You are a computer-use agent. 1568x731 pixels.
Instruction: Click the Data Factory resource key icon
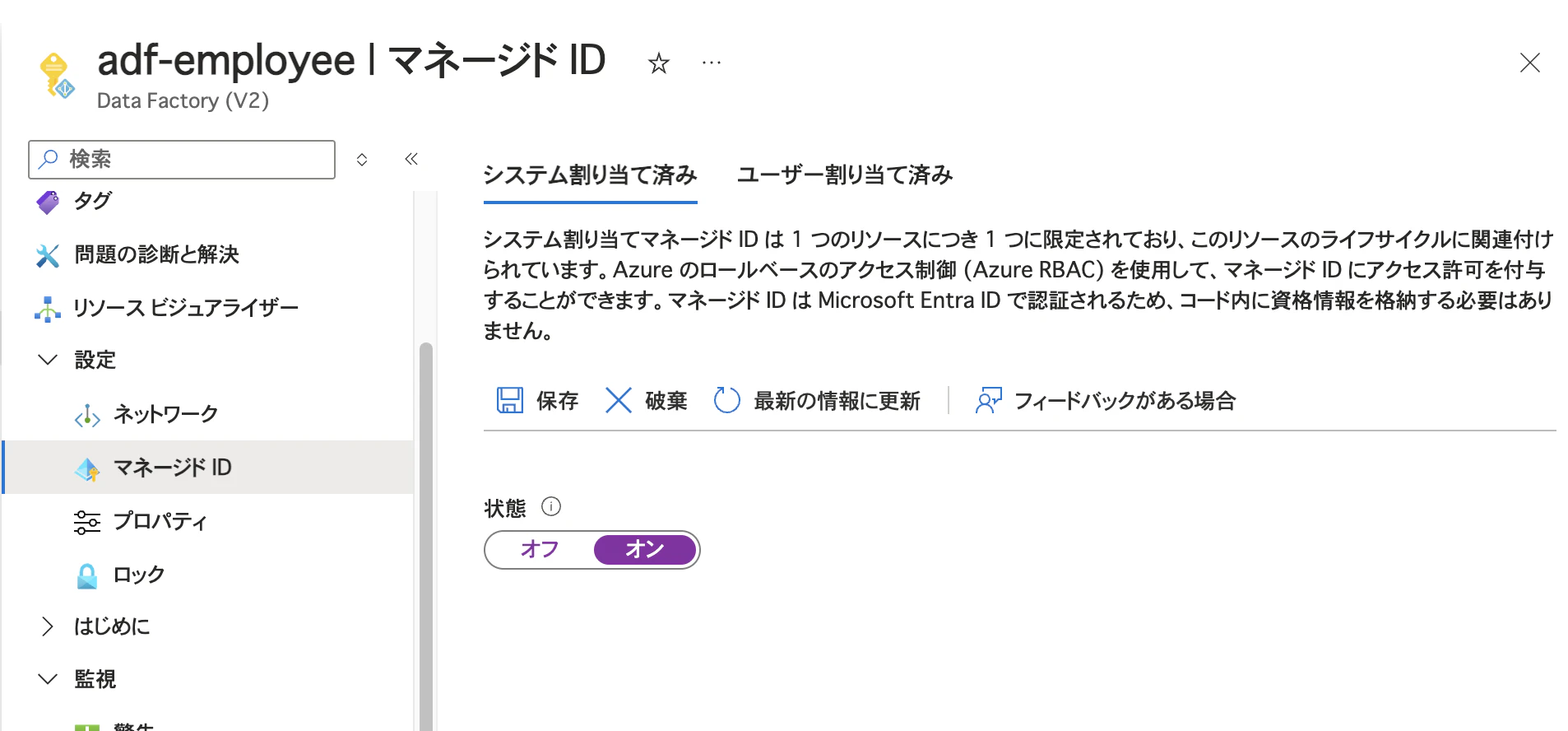point(56,76)
